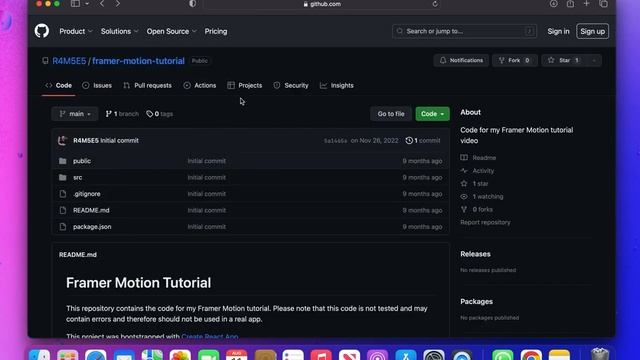Open the R4M5E5 owner profile link
640x360 pixels.
69,61
